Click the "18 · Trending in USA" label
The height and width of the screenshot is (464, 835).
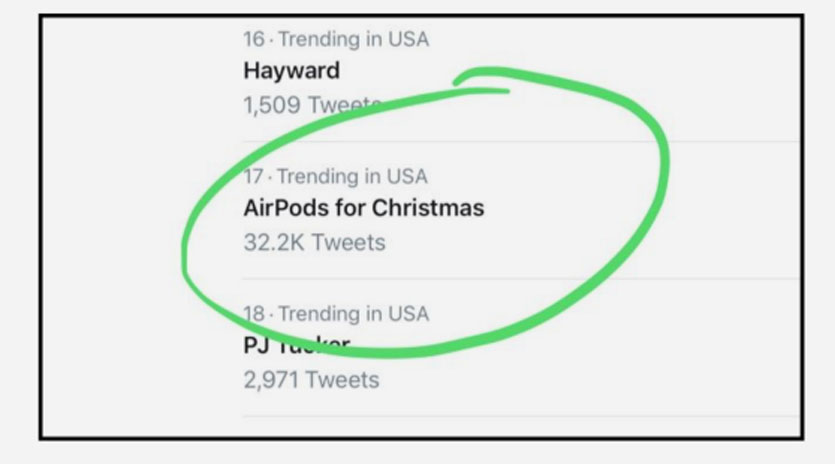coord(335,314)
